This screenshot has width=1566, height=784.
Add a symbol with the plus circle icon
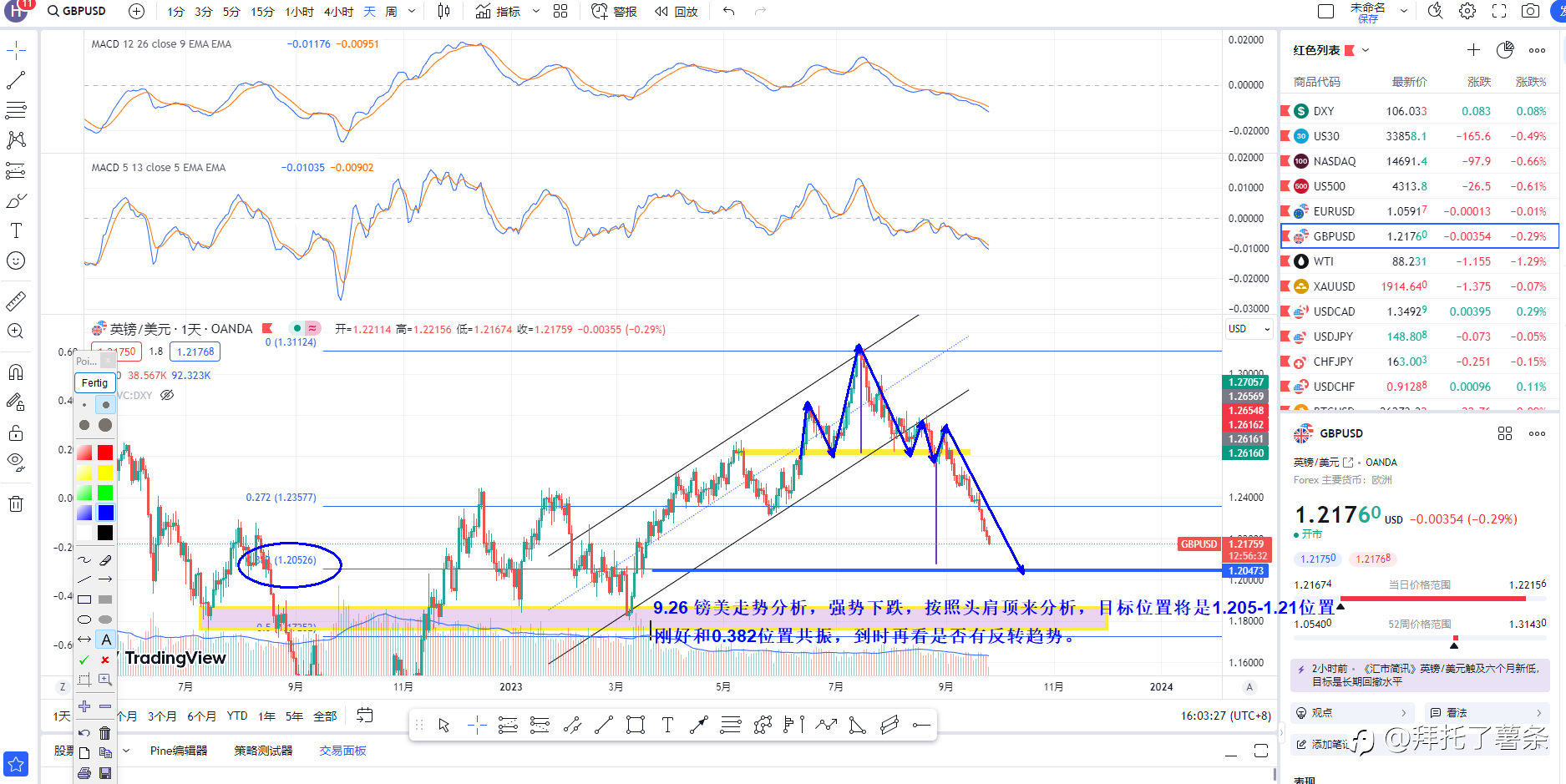136,12
